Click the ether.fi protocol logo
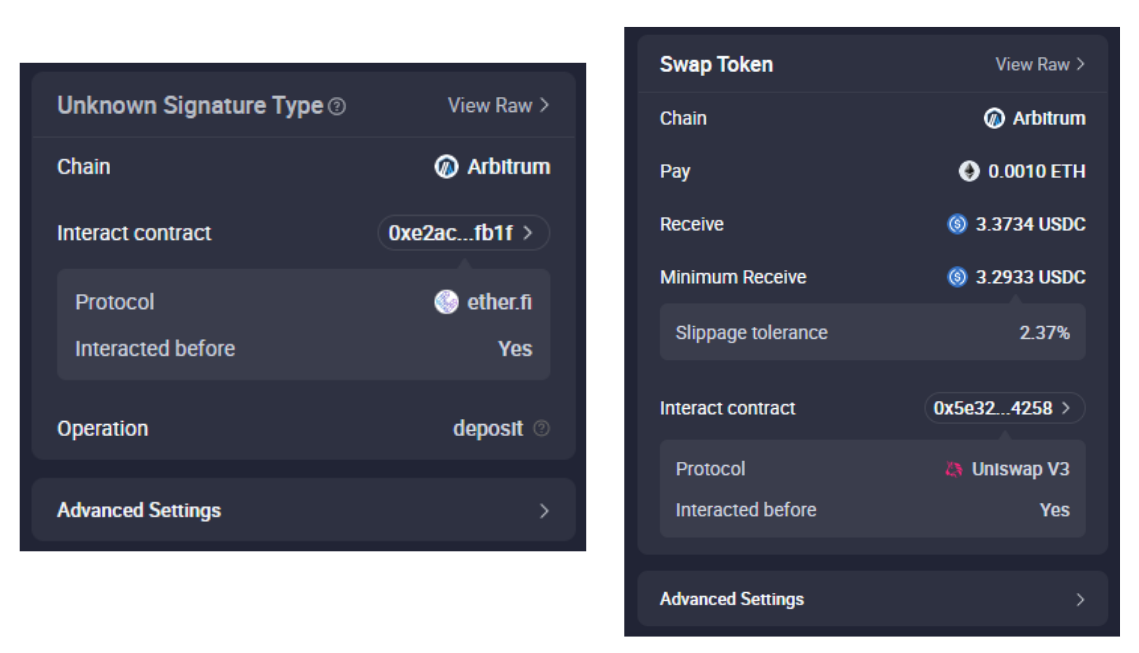This screenshot has height=653, width=1139. click(447, 302)
